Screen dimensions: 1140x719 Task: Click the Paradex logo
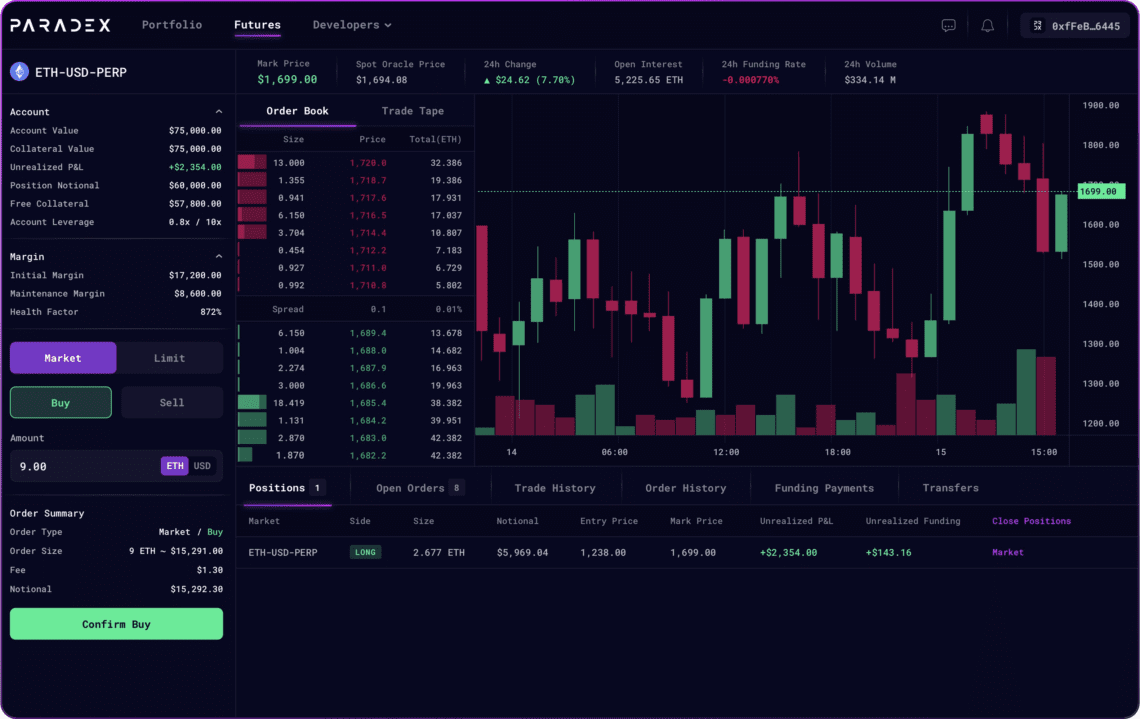[61, 25]
